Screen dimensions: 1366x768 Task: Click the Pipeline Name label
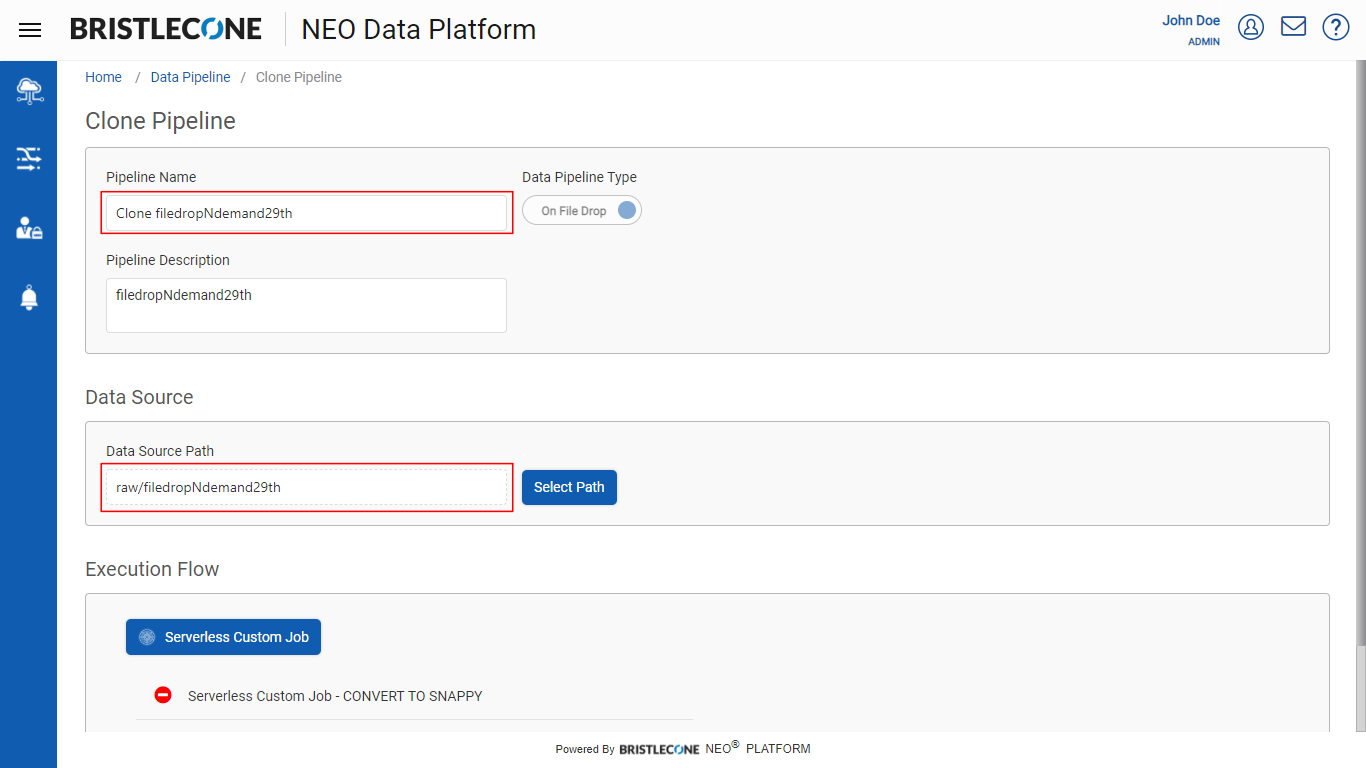point(151,177)
